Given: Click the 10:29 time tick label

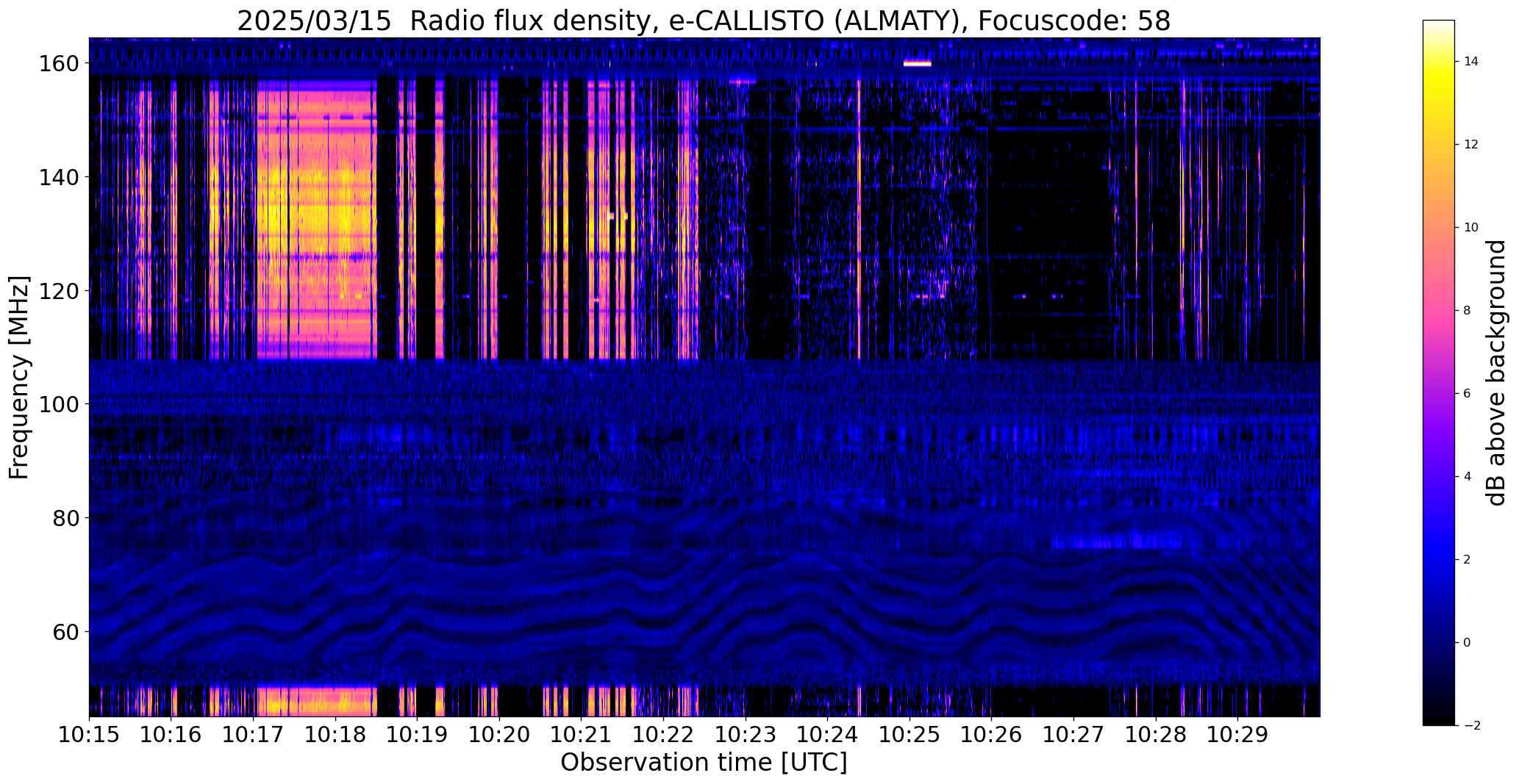Looking at the screenshot, I should click(x=1237, y=734).
